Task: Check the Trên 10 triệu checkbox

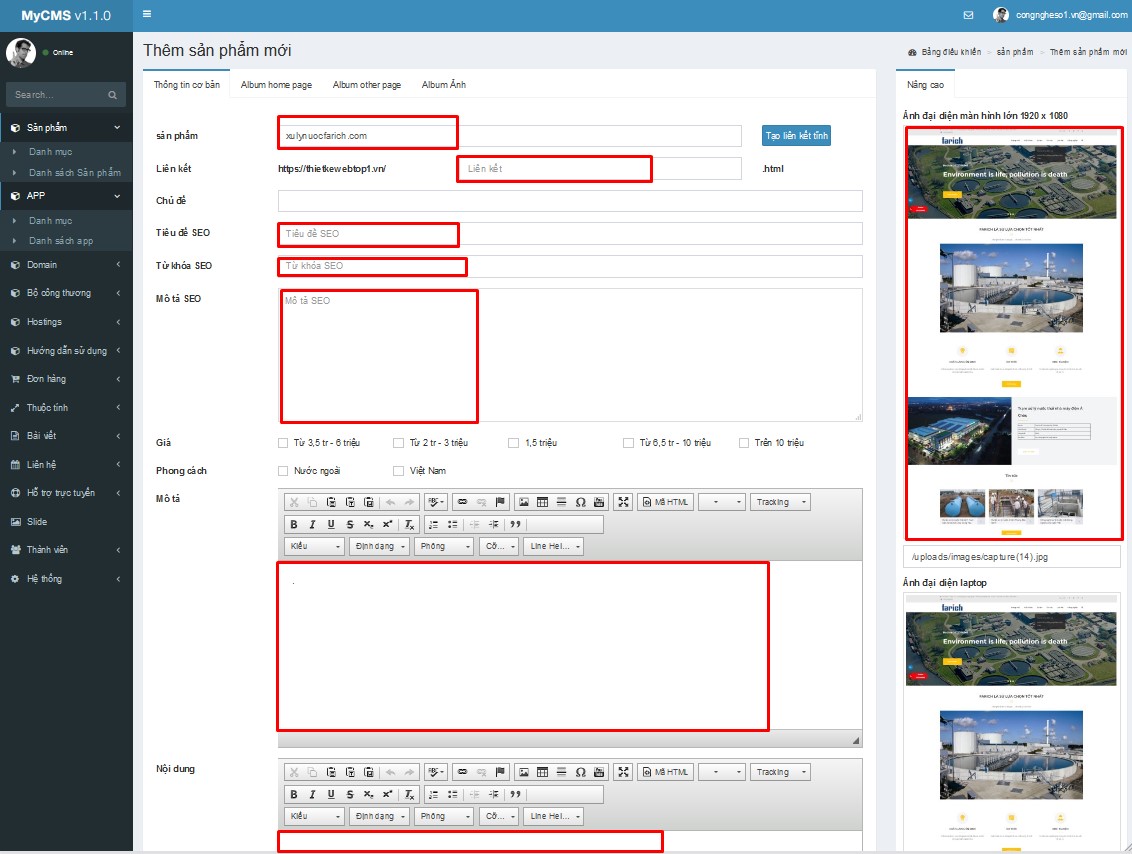Action: 744,442
